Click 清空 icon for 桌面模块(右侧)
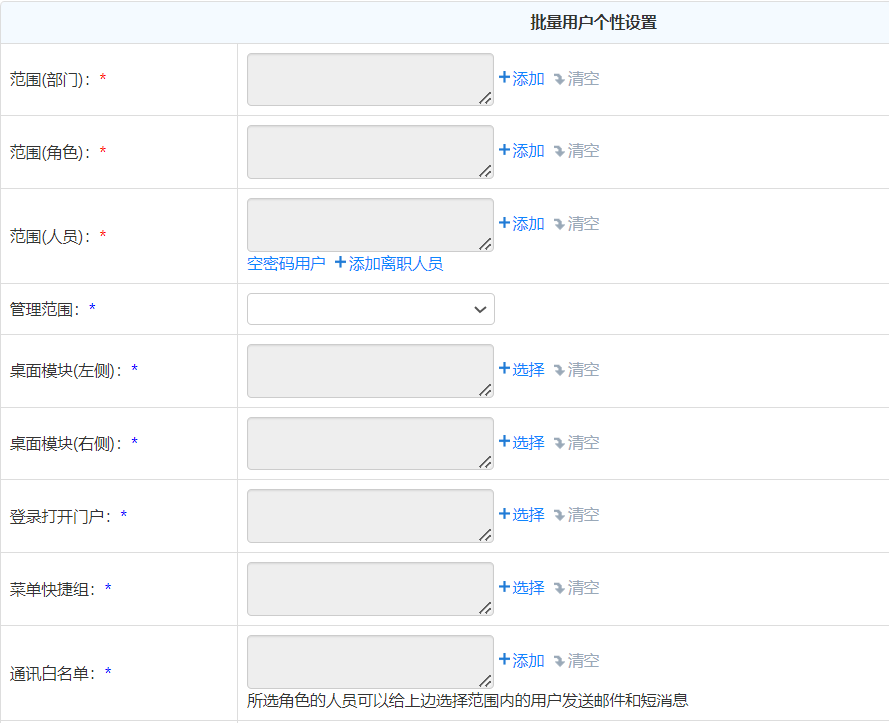 [559, 443]
